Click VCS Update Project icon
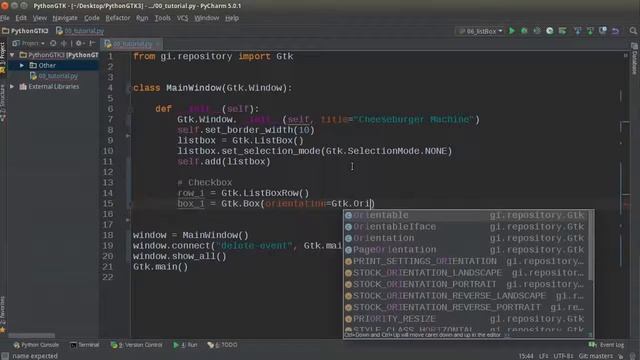 point(578,31)
